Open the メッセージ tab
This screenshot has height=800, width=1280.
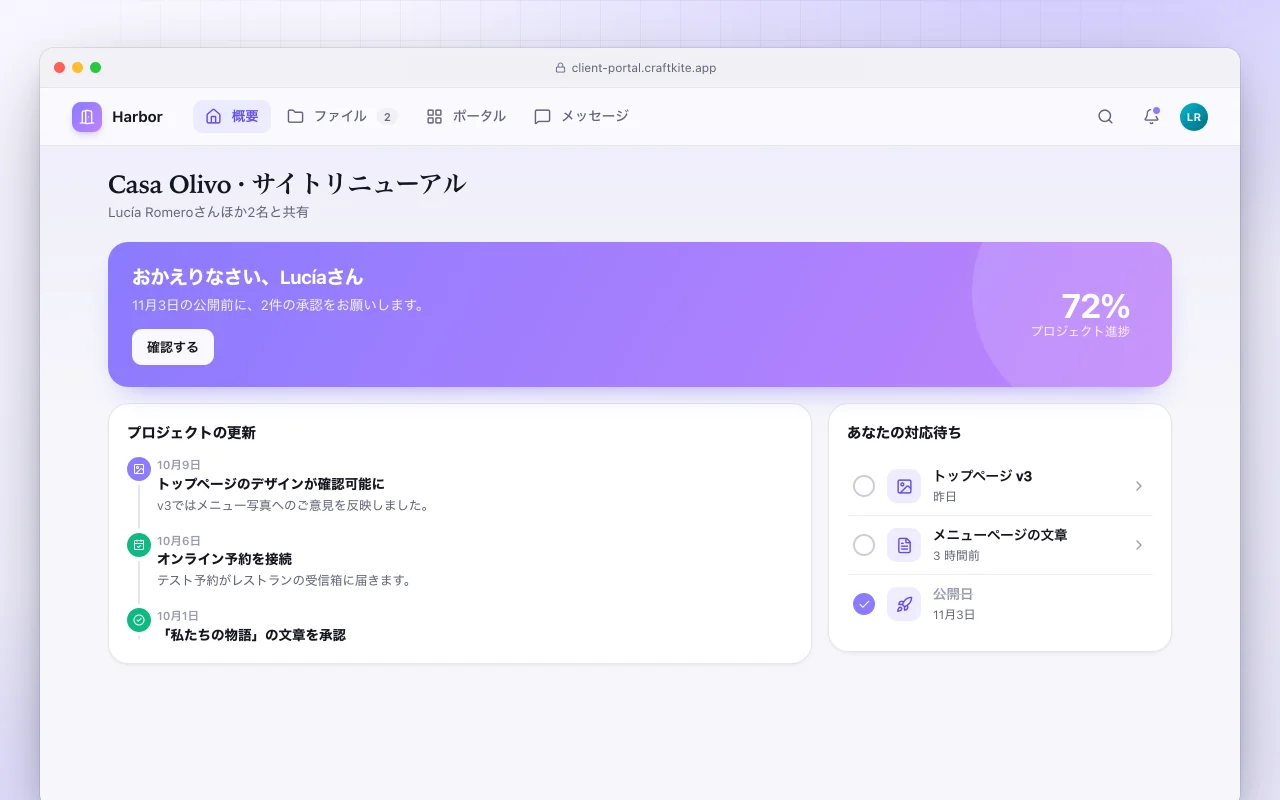click(581, 117)
